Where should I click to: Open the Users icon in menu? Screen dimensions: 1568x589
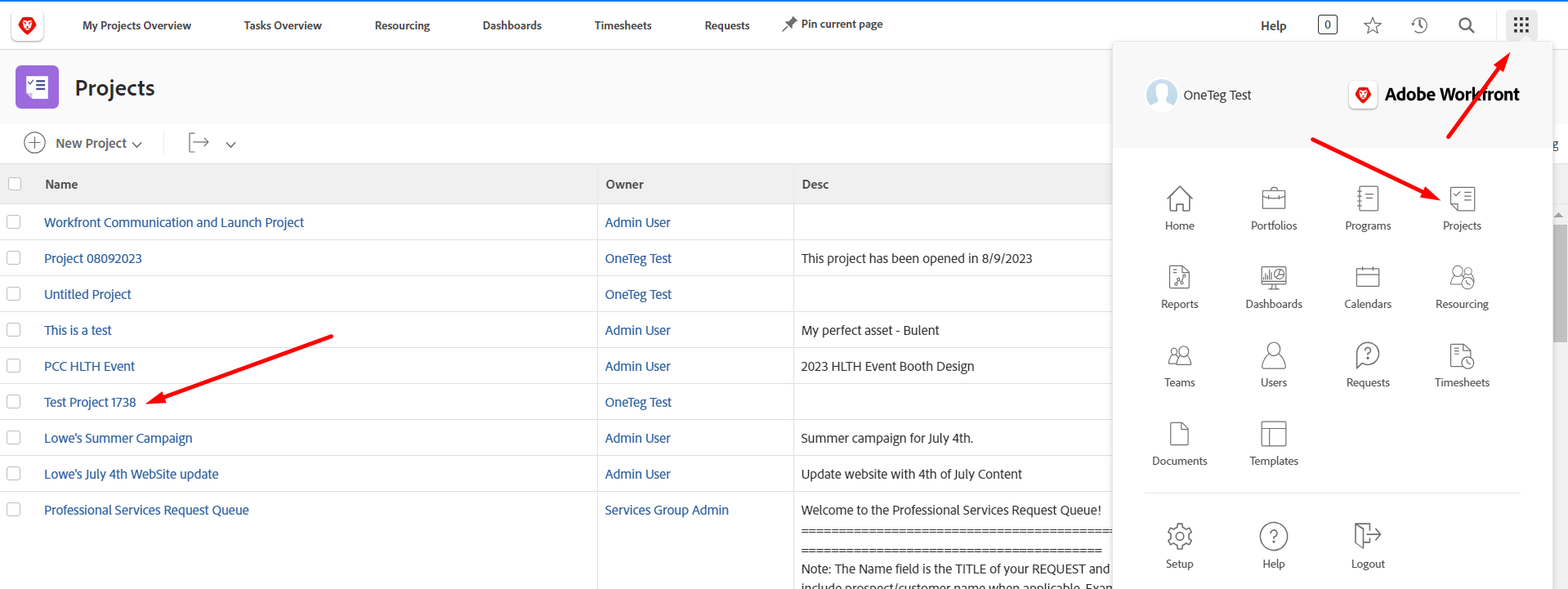point(1273,356)
